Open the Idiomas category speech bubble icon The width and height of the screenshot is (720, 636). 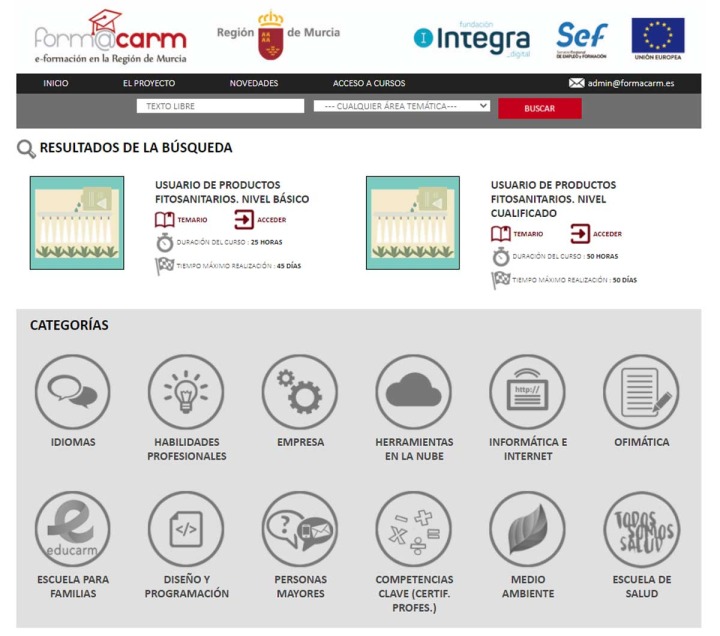click(73, 392)
